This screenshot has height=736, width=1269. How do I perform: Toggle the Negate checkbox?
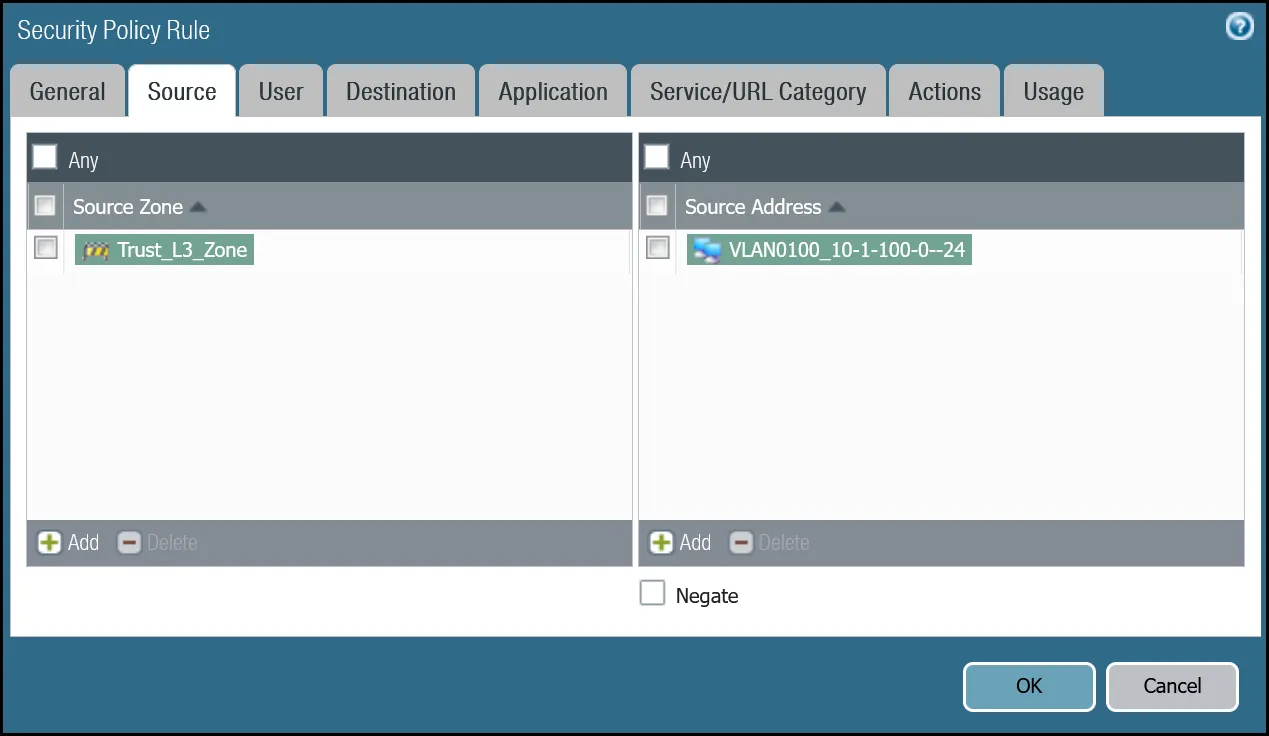pos(652,594)
